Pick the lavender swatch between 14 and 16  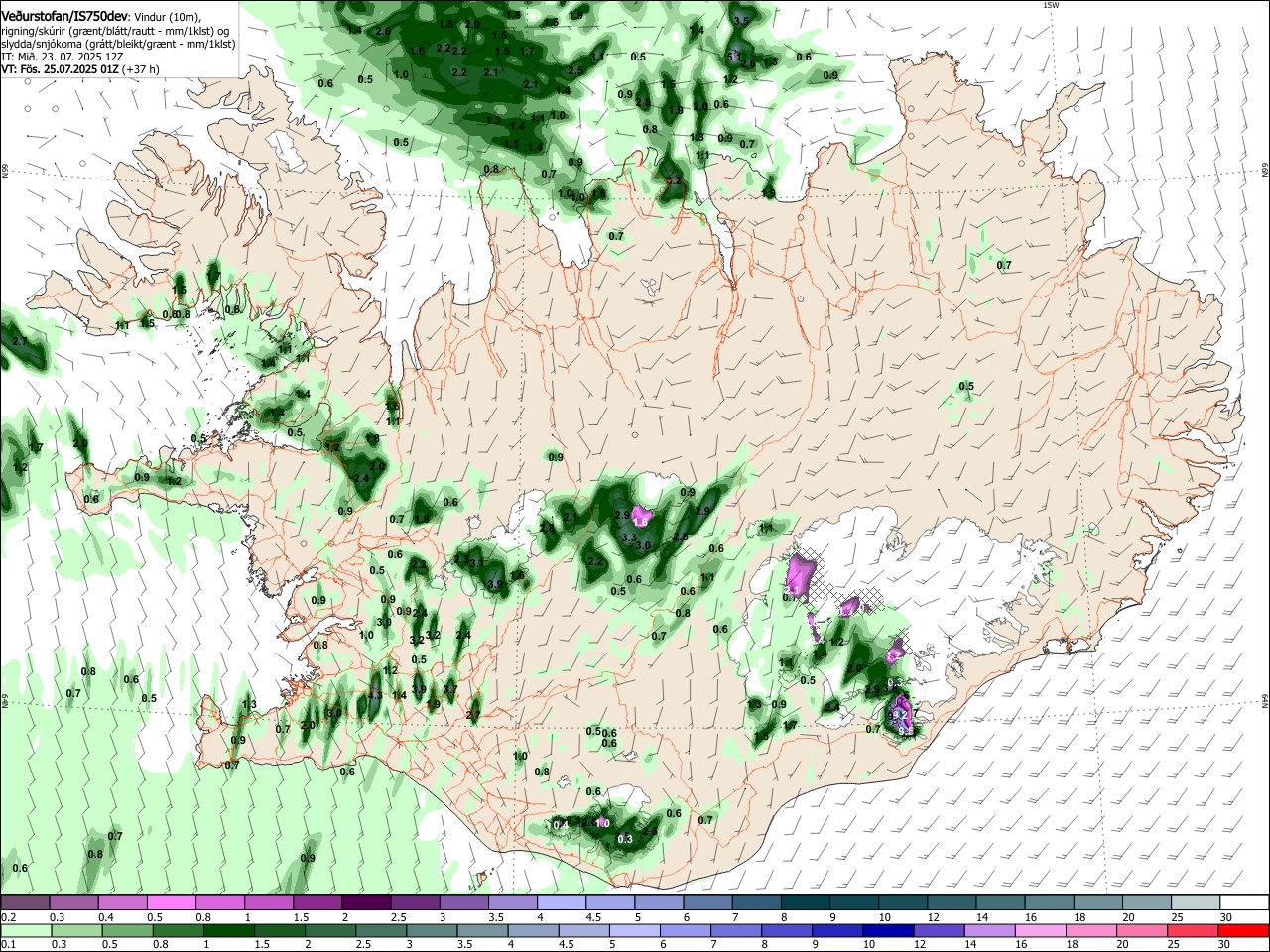point(989,930)
